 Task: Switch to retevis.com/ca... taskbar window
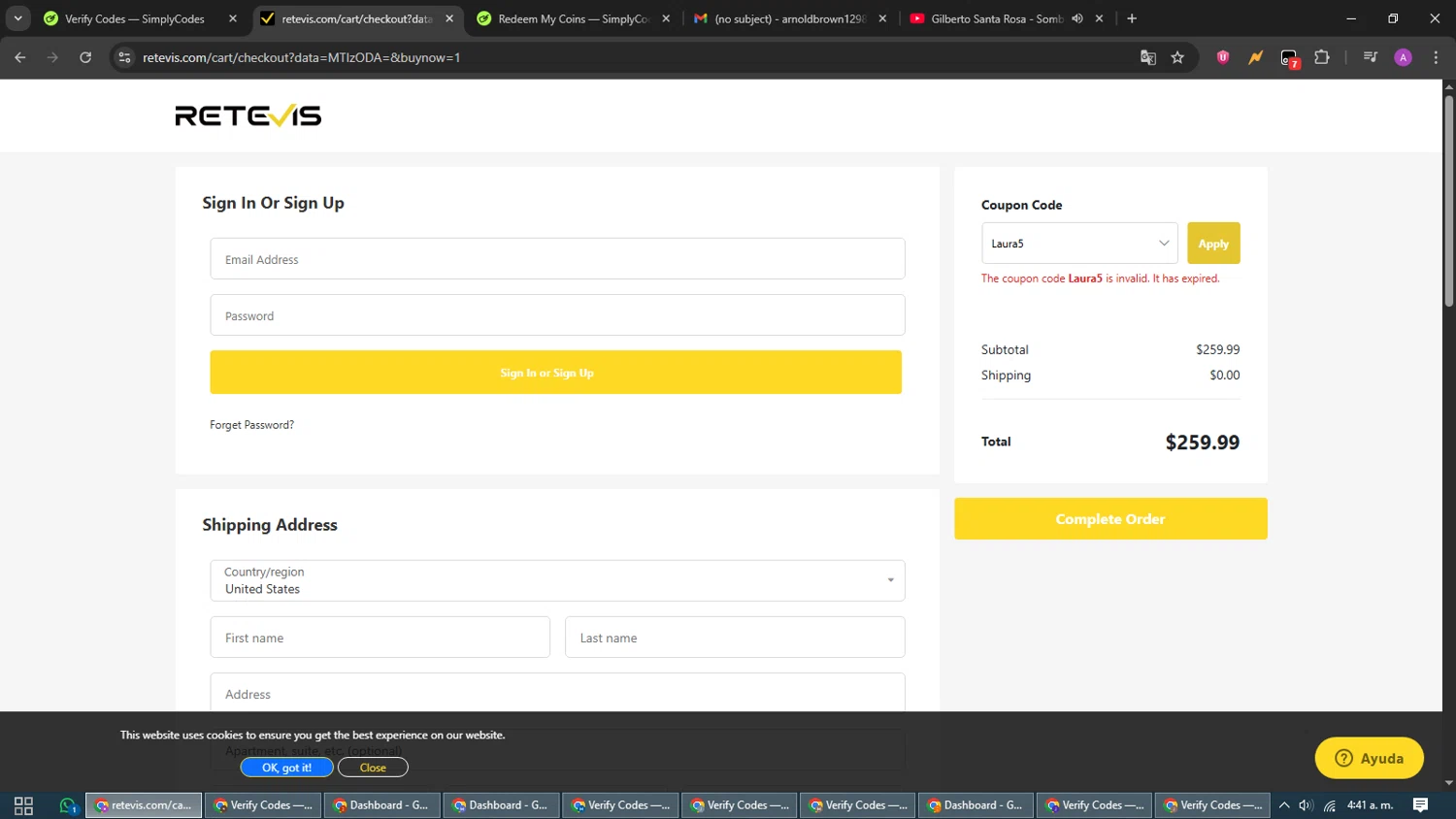pos(144,805)
